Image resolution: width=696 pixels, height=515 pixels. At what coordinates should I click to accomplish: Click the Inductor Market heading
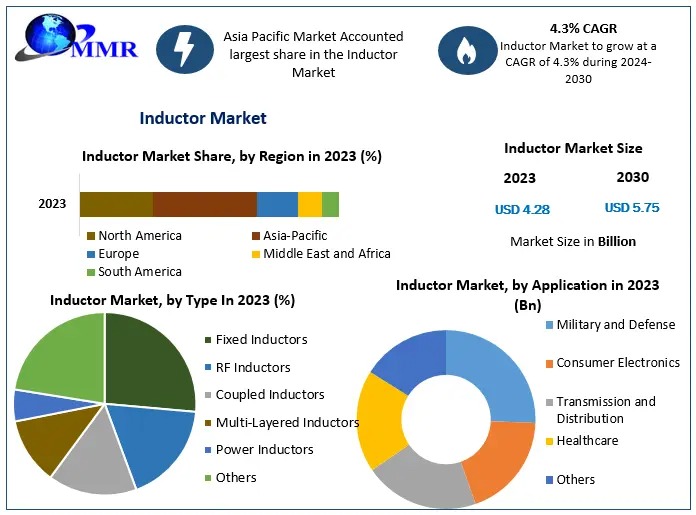click(x=203, y=119)
